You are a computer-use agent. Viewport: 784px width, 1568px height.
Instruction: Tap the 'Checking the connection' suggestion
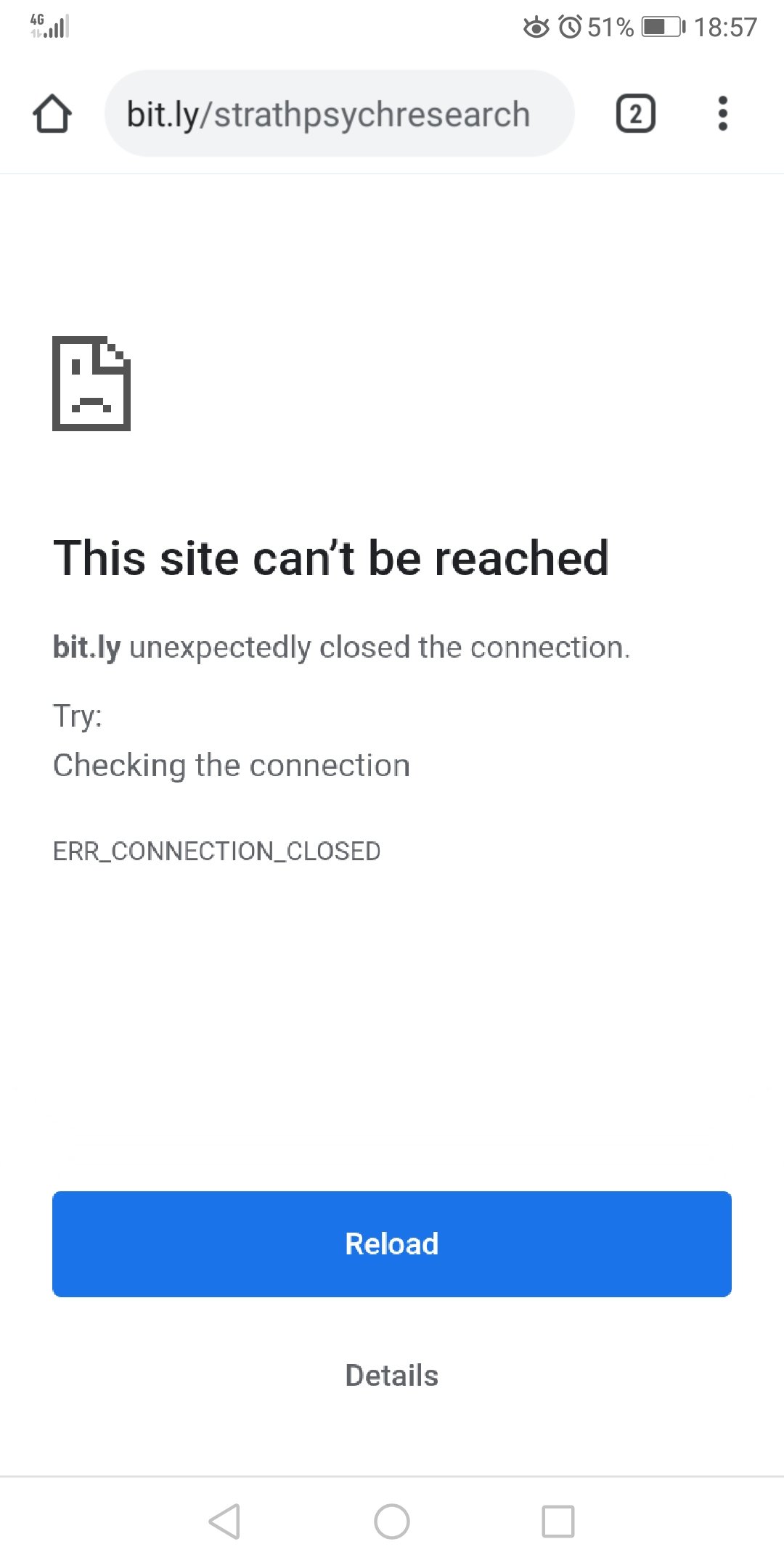pos(232,766)
